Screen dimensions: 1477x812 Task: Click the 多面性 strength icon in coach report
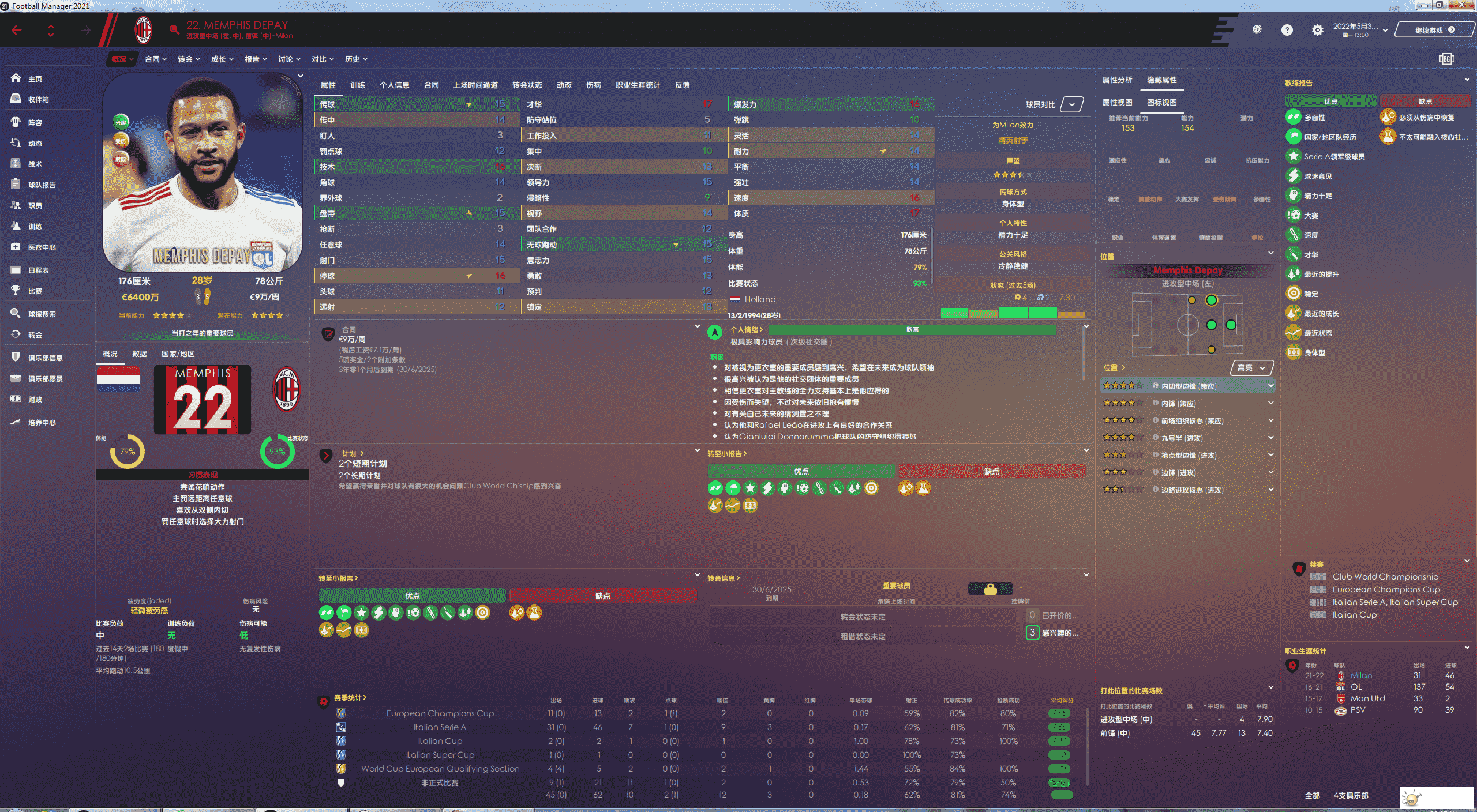pos(1293,117)
